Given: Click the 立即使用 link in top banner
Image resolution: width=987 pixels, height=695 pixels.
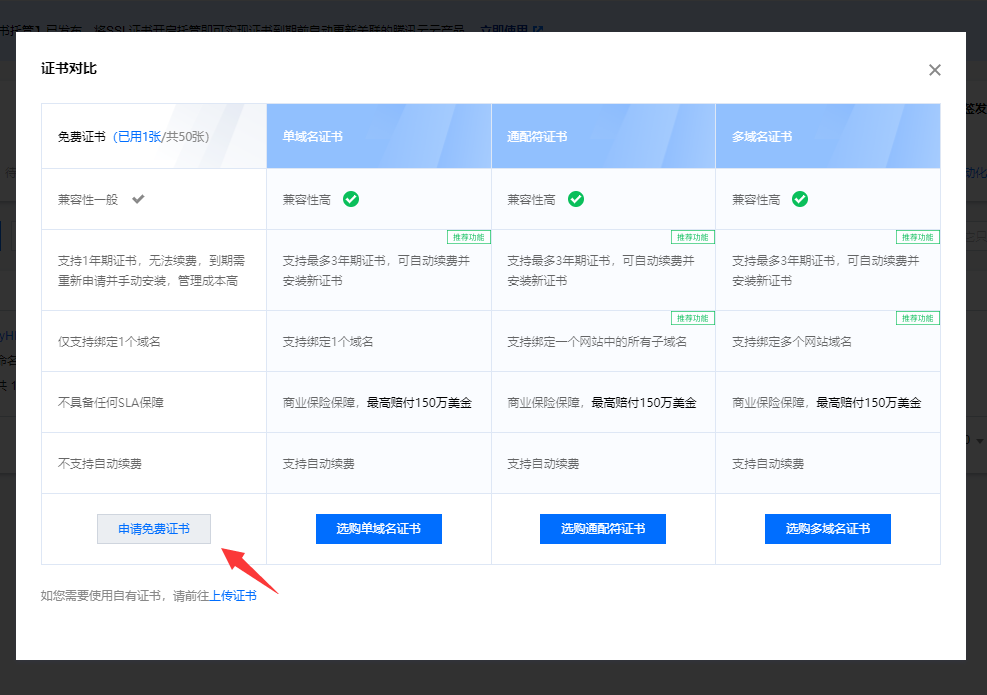Looking at the screenshot, I should (505, 30).
